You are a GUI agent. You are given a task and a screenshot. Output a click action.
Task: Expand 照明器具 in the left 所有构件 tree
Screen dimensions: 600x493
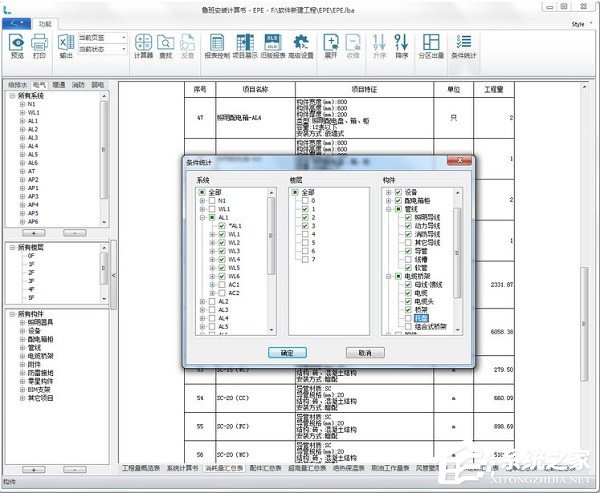pyautogui.click(x=22, y=322)
